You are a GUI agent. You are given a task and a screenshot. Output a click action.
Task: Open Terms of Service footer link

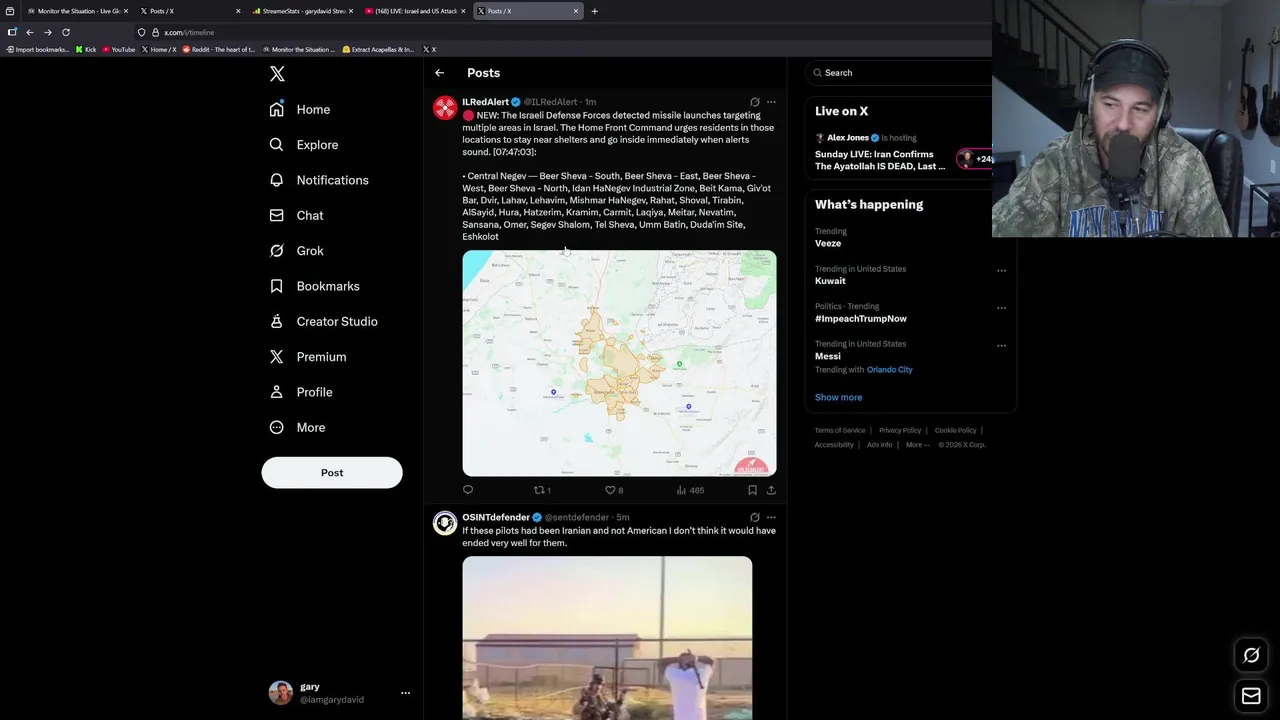click(840, 430)
